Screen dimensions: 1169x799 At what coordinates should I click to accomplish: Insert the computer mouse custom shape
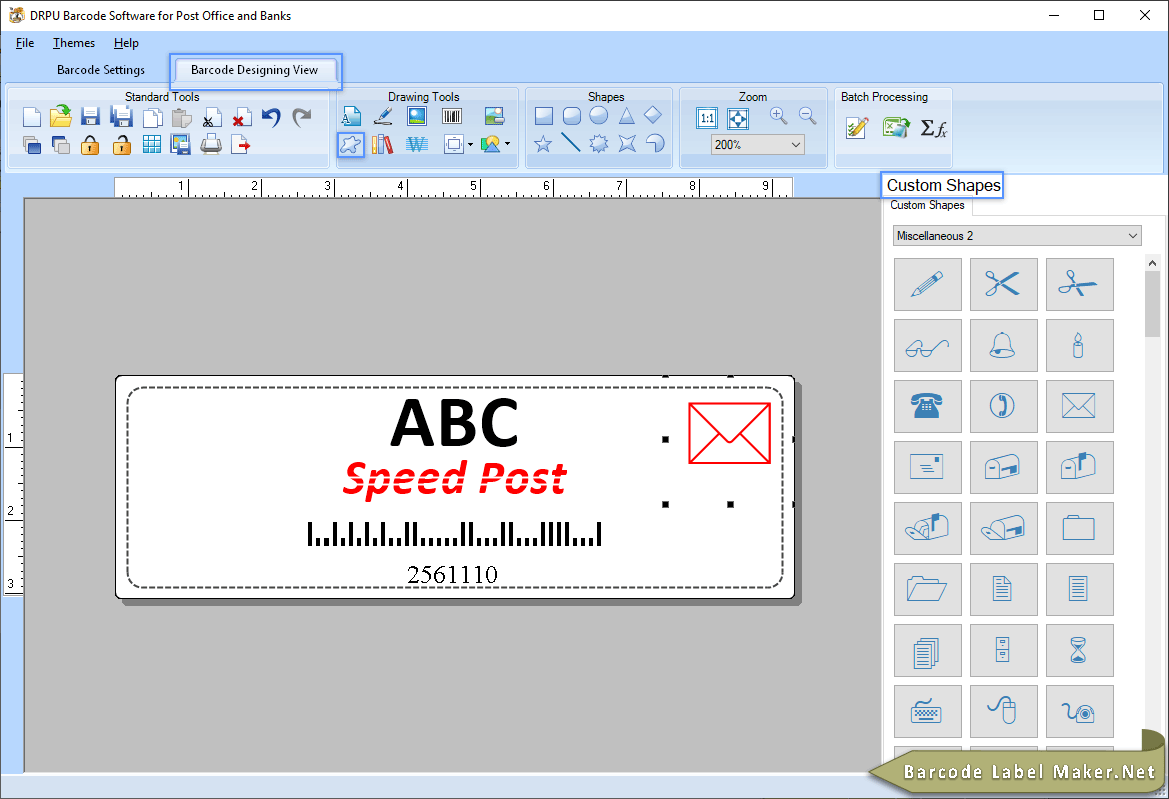[1003, 712]
